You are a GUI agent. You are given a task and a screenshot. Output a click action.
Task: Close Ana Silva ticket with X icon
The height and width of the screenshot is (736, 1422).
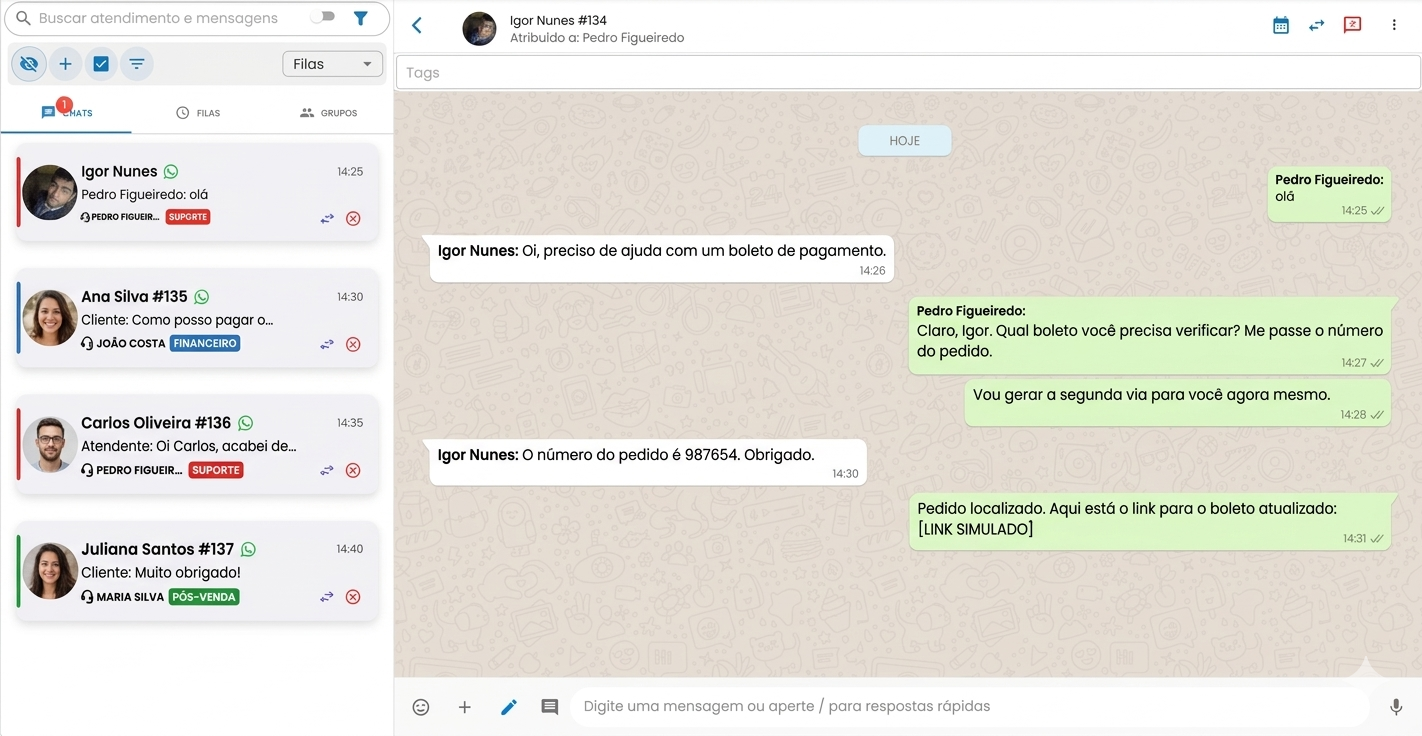(353, 344)
